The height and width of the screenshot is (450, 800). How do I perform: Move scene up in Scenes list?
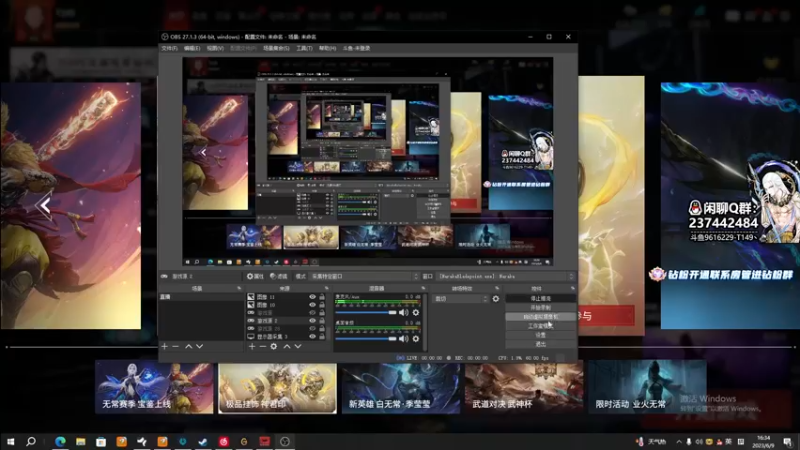(x=188, y=346)
